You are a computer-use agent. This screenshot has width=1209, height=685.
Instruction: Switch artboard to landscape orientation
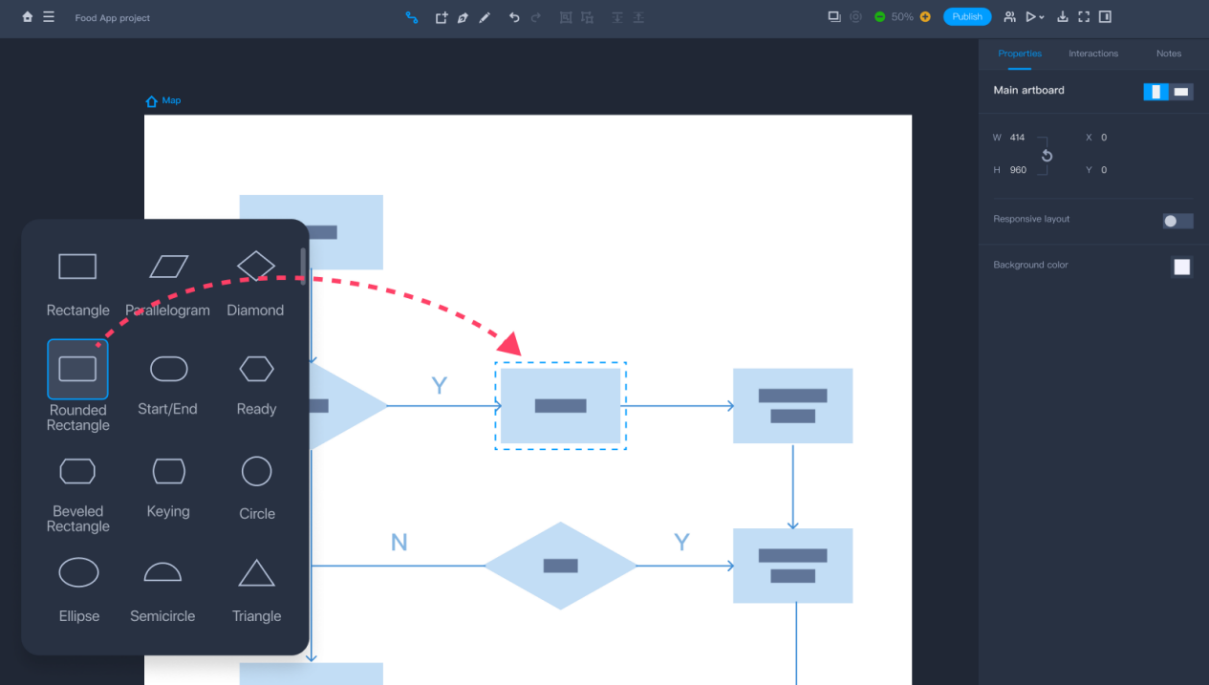pyautogui.click(x=1182, y=92)
